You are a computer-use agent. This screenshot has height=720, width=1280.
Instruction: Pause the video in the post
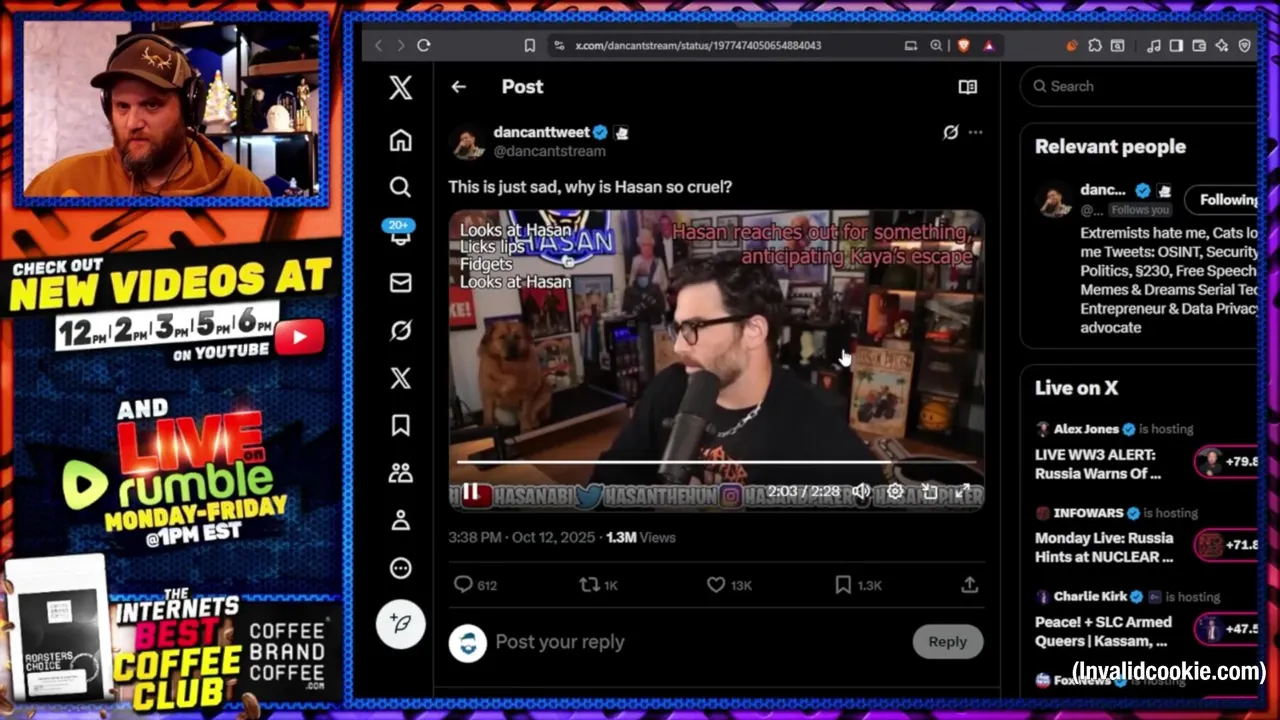470,492
